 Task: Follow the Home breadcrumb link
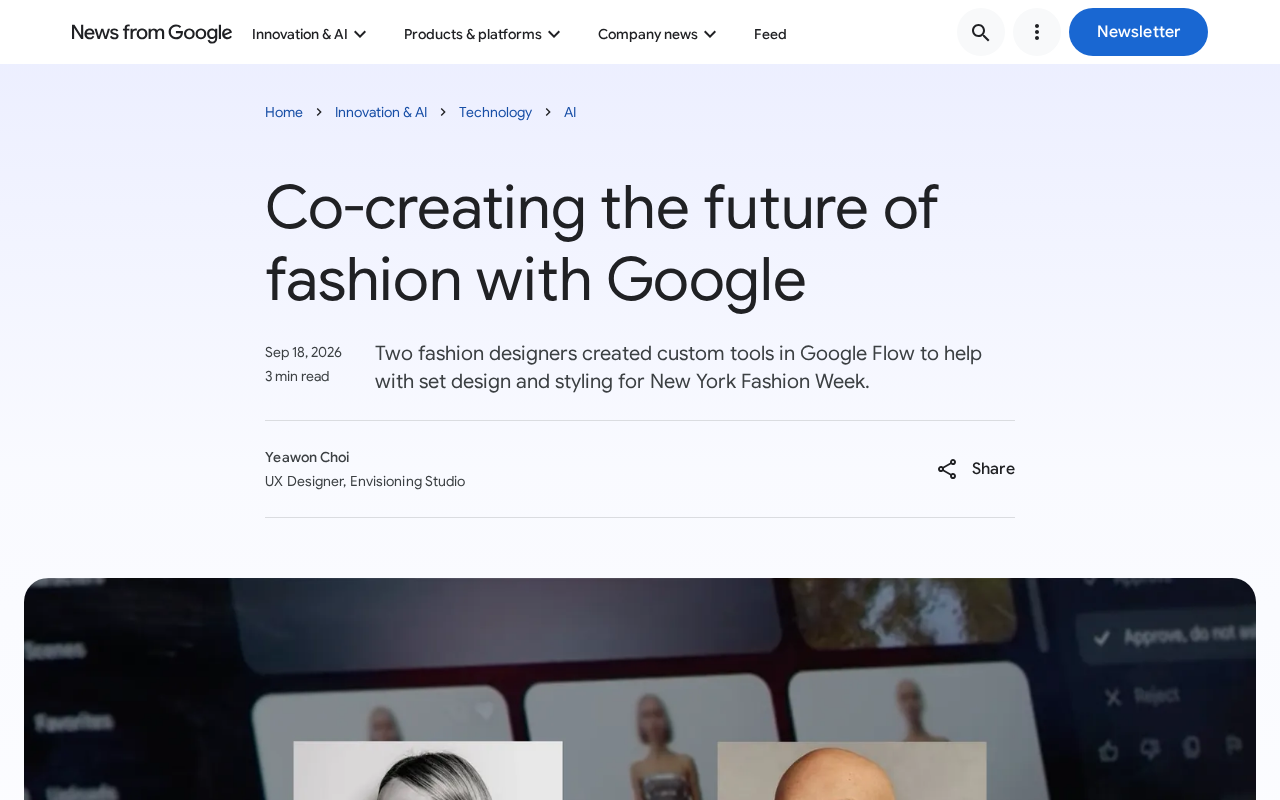(x=284, y=112)
